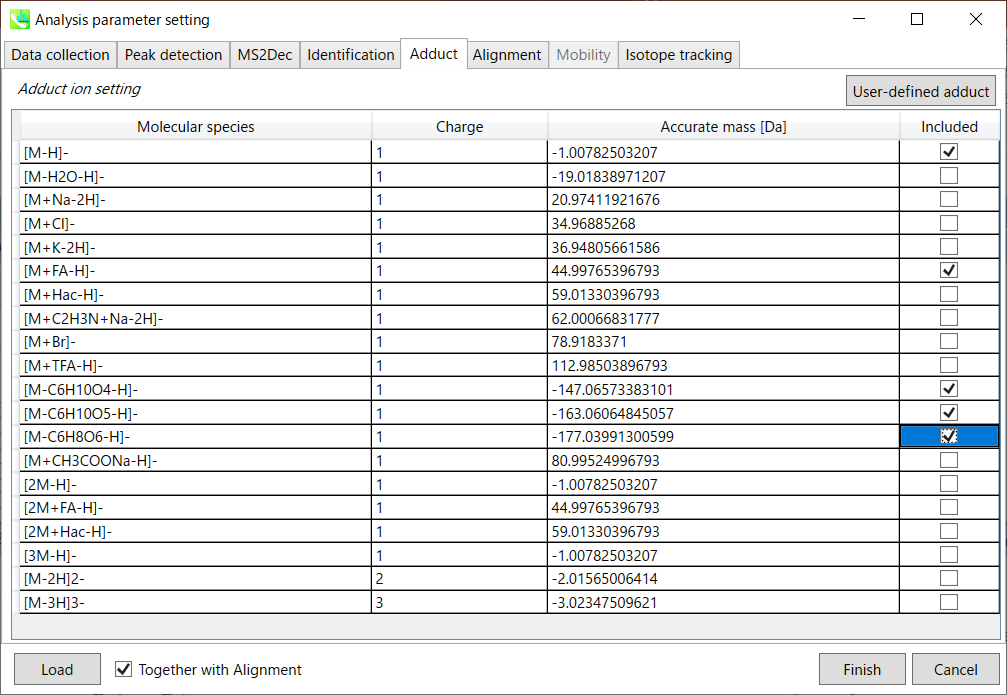Disable the [M+FA-H]- adduct checkbox
The width and height of the screenshot is (1007, 695).
[949, 270]
